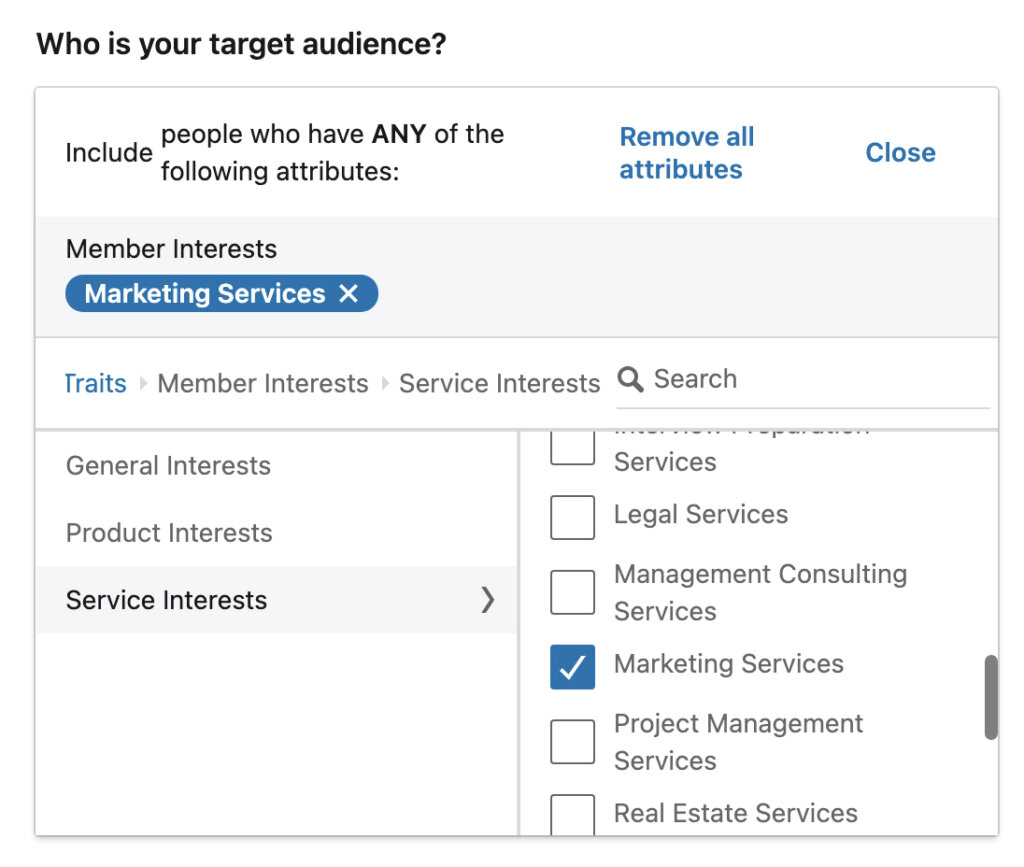Screen dimensions: 1024x867
Task: Enable the Management Consulting Services checkbox
Action: 572,591
